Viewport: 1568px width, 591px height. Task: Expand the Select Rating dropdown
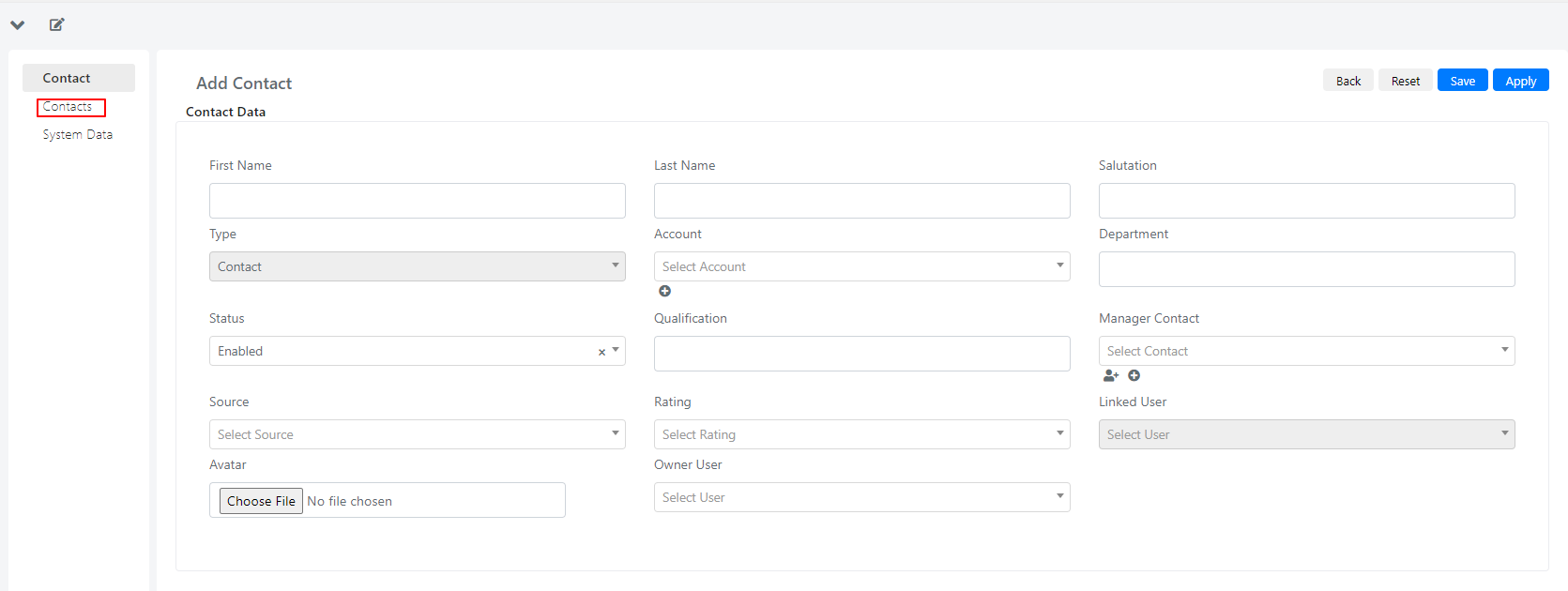click(x=862, y=434)
